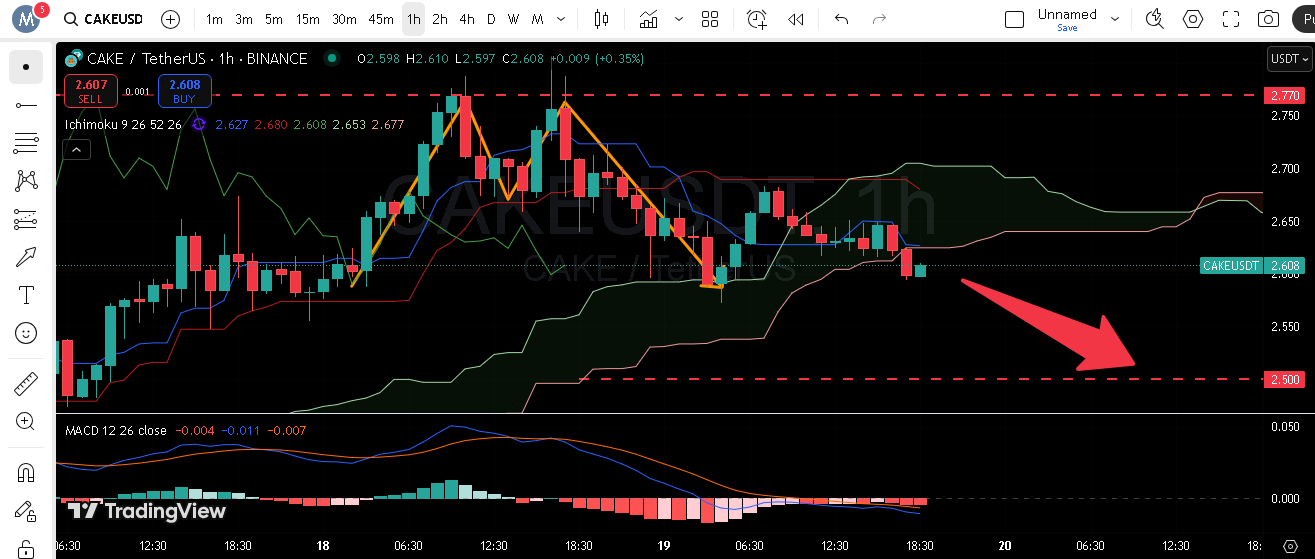This screenshot has height=559, width=1315.
Task: Take a chart snapshot with camera
Action: (1269, 19)
